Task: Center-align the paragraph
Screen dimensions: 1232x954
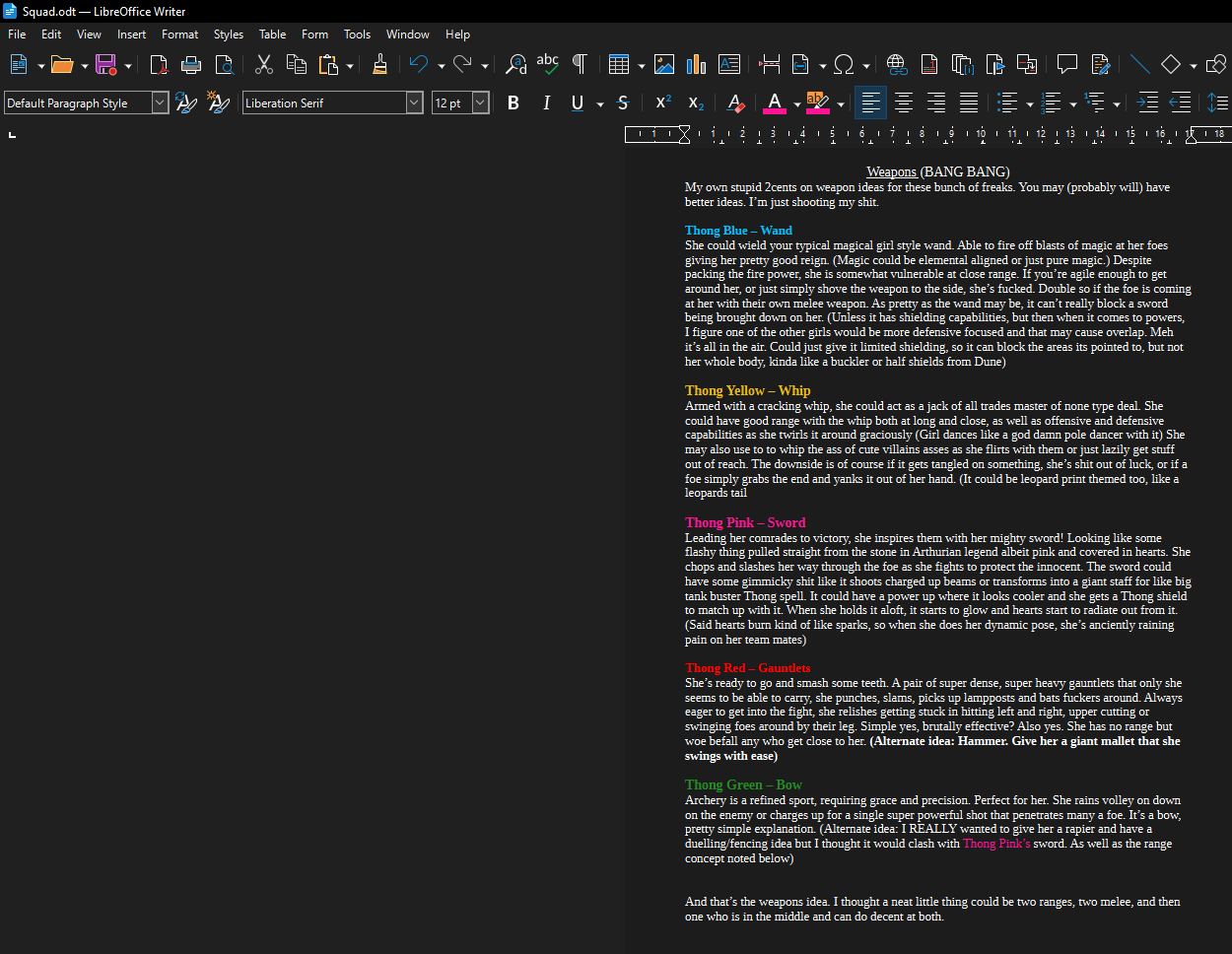Action: pyautogui.click(x=903, y=102)
